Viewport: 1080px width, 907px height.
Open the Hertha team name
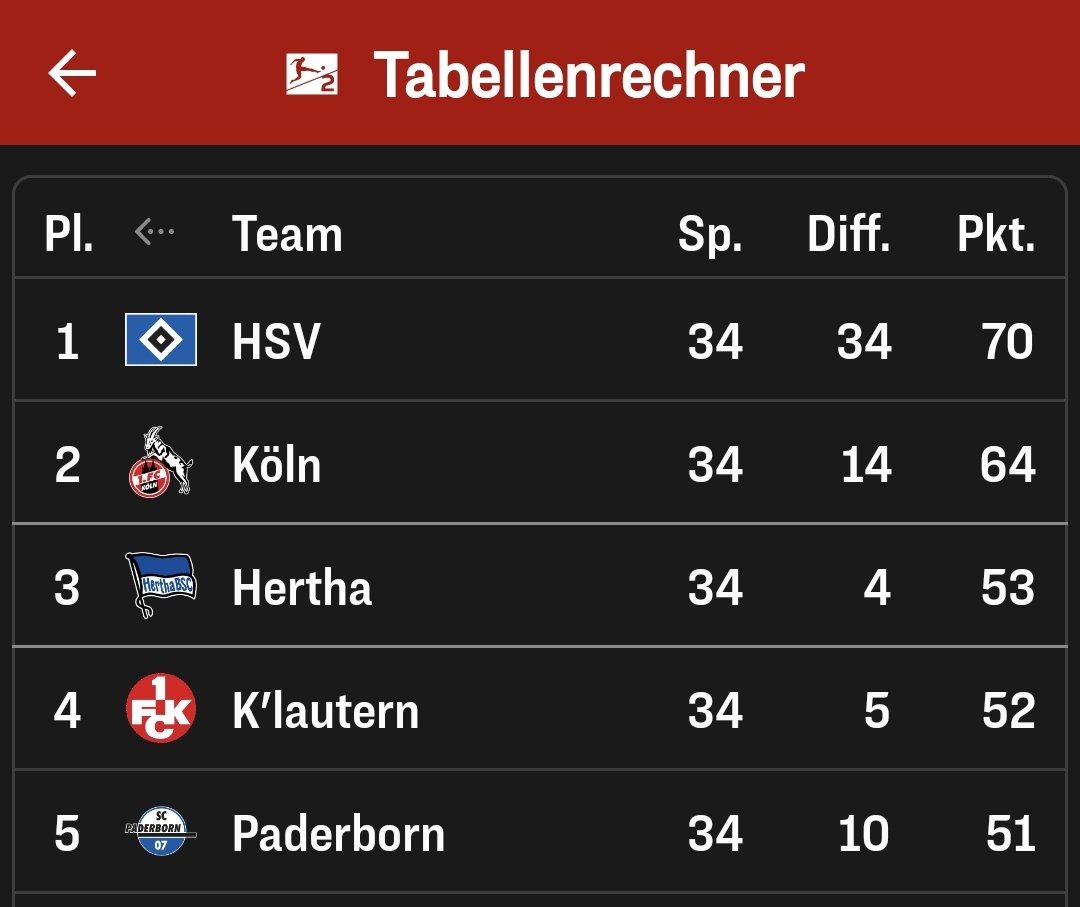(302, 587)
